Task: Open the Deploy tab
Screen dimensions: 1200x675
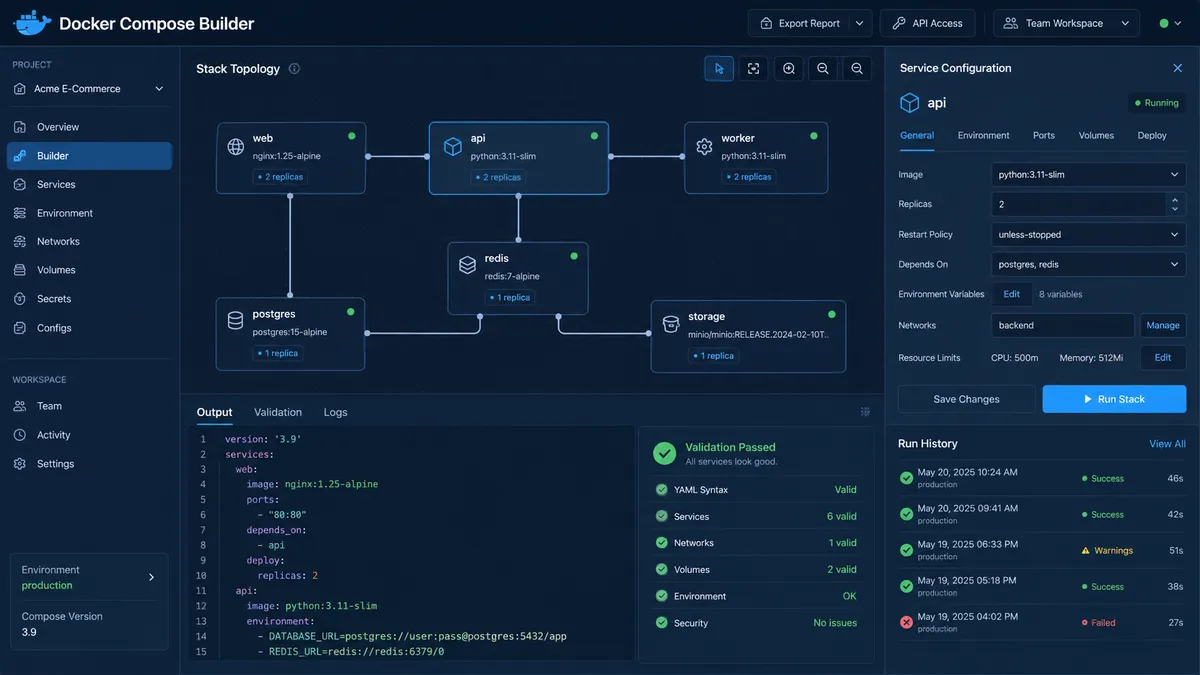Action: pos(1152,135)
